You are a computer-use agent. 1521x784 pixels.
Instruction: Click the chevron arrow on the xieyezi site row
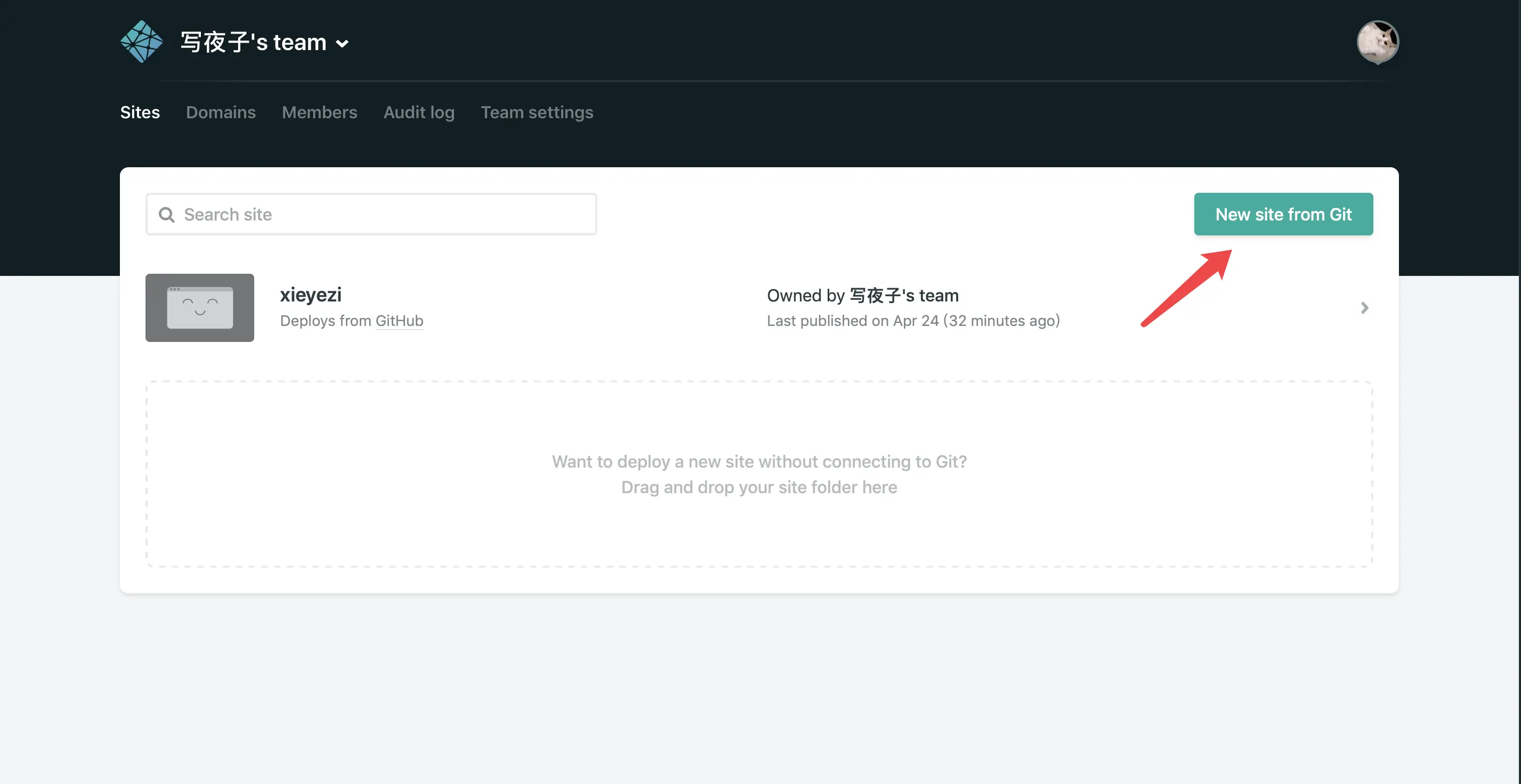(1364, 307)
